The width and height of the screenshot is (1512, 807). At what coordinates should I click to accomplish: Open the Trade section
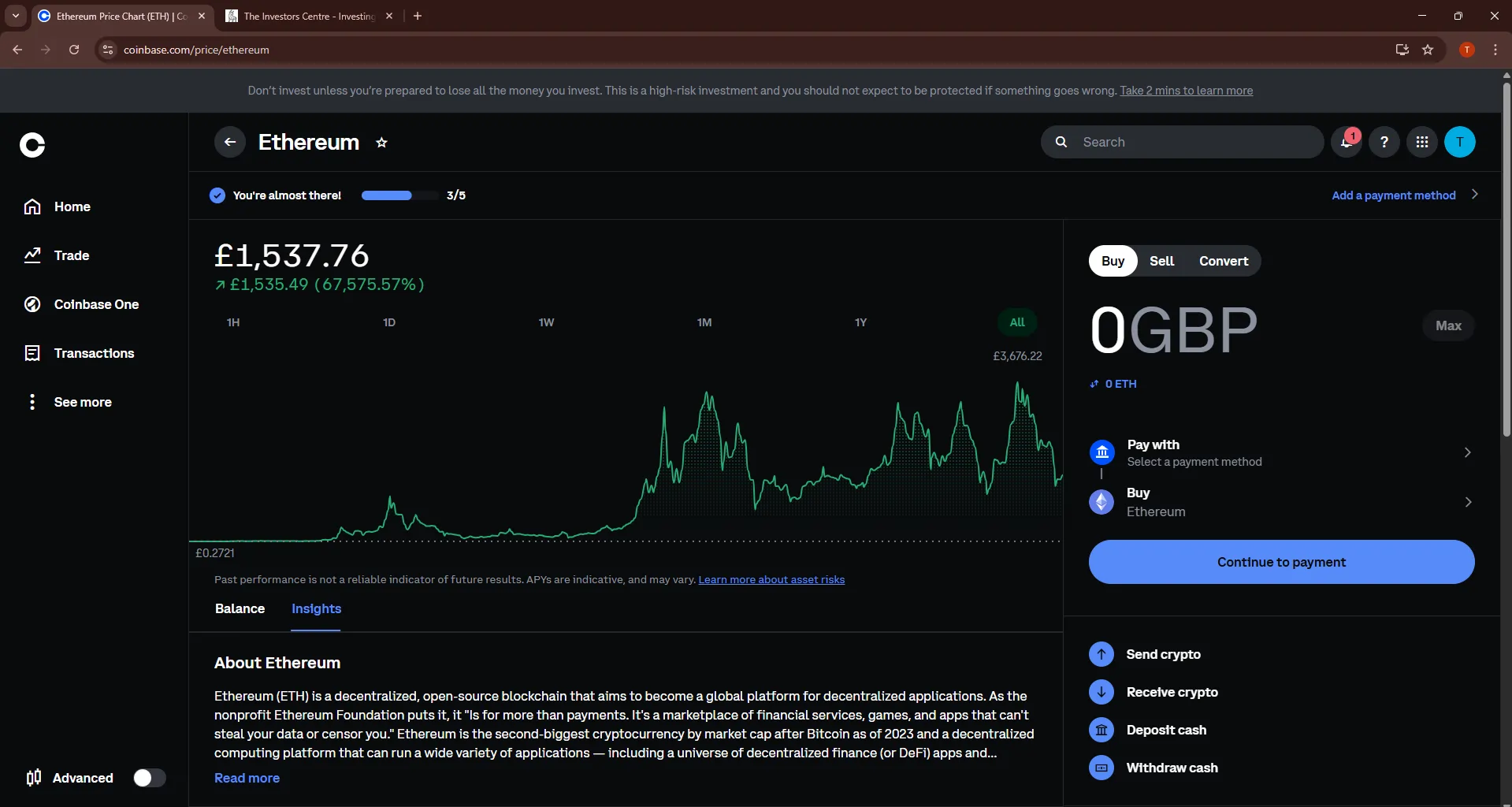click(x=57, y=255)
